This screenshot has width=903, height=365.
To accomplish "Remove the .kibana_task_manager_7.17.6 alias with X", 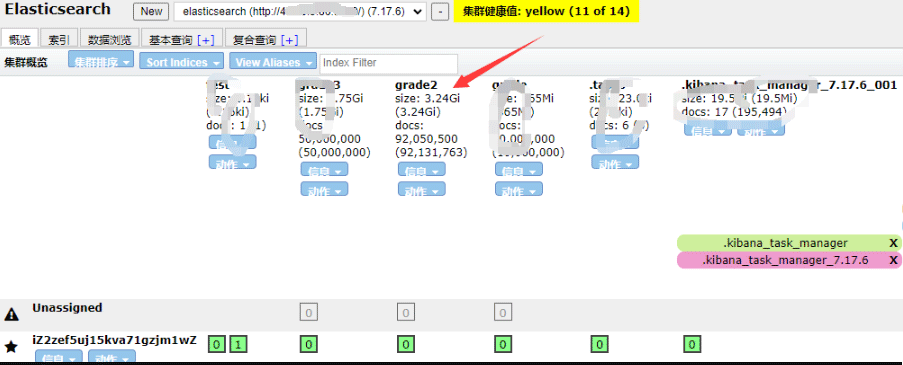I will [893, 260].
